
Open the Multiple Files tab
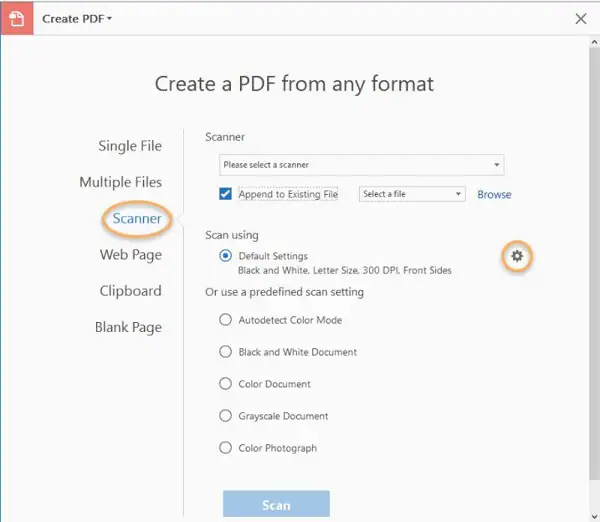point(121,182)
